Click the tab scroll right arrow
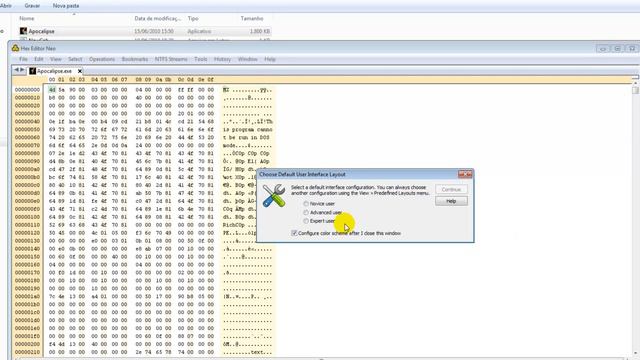This screenshot has width=640, height=360. coord(22,70)
